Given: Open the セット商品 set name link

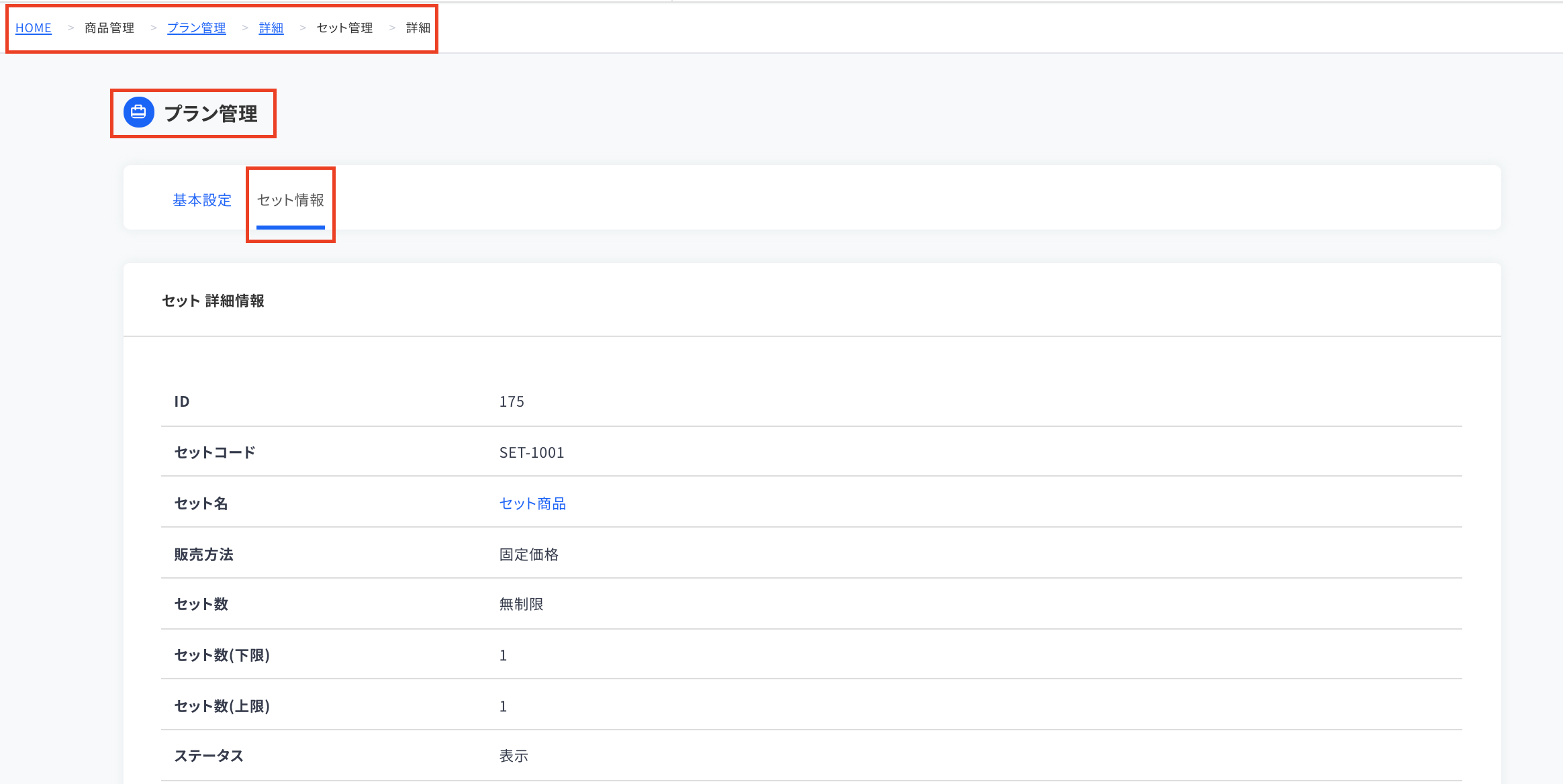Looking at the screenshot, I should point(533,503).
